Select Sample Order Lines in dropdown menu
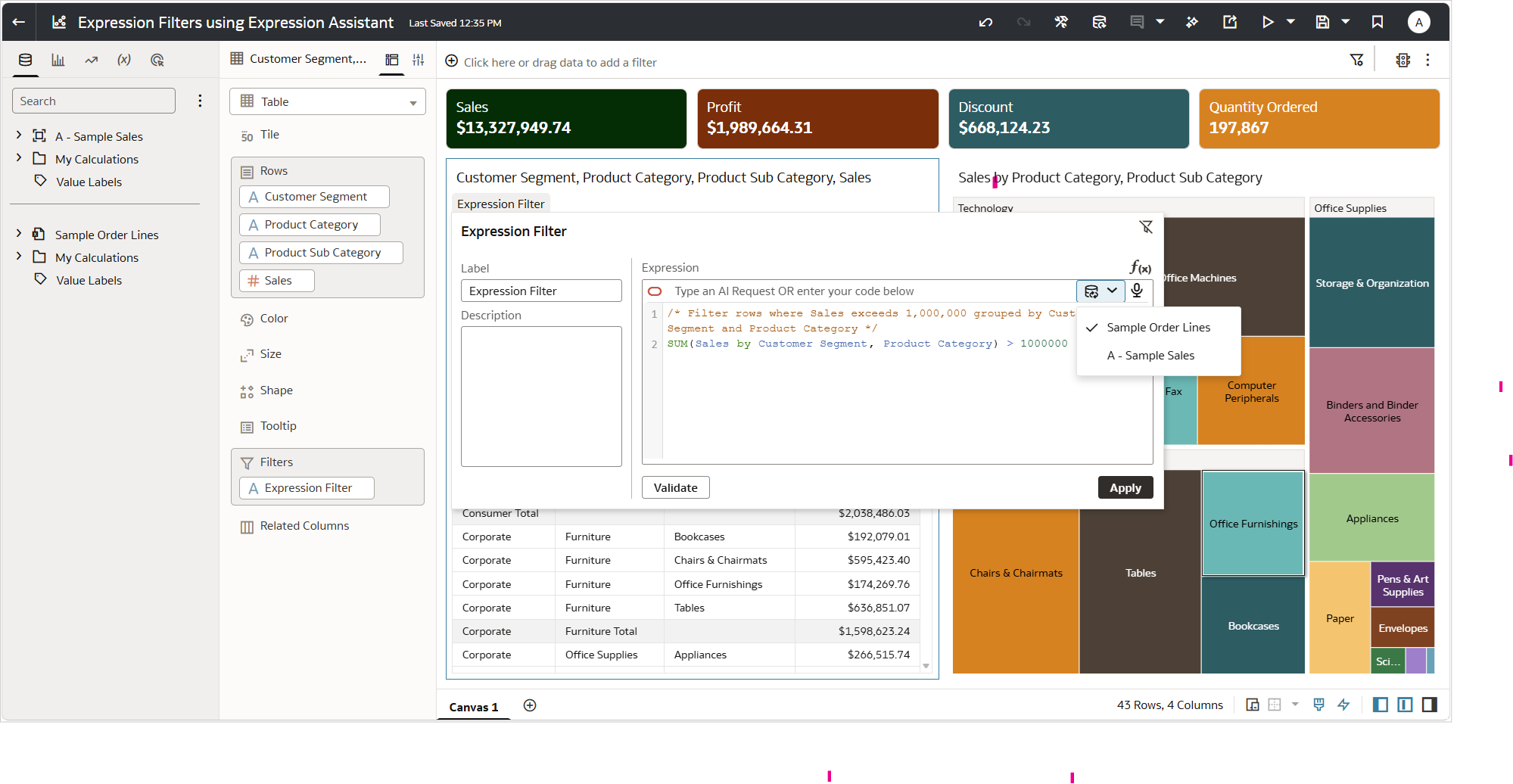The width and height of the screenshot is (1513, 784). pos(1158,327)
